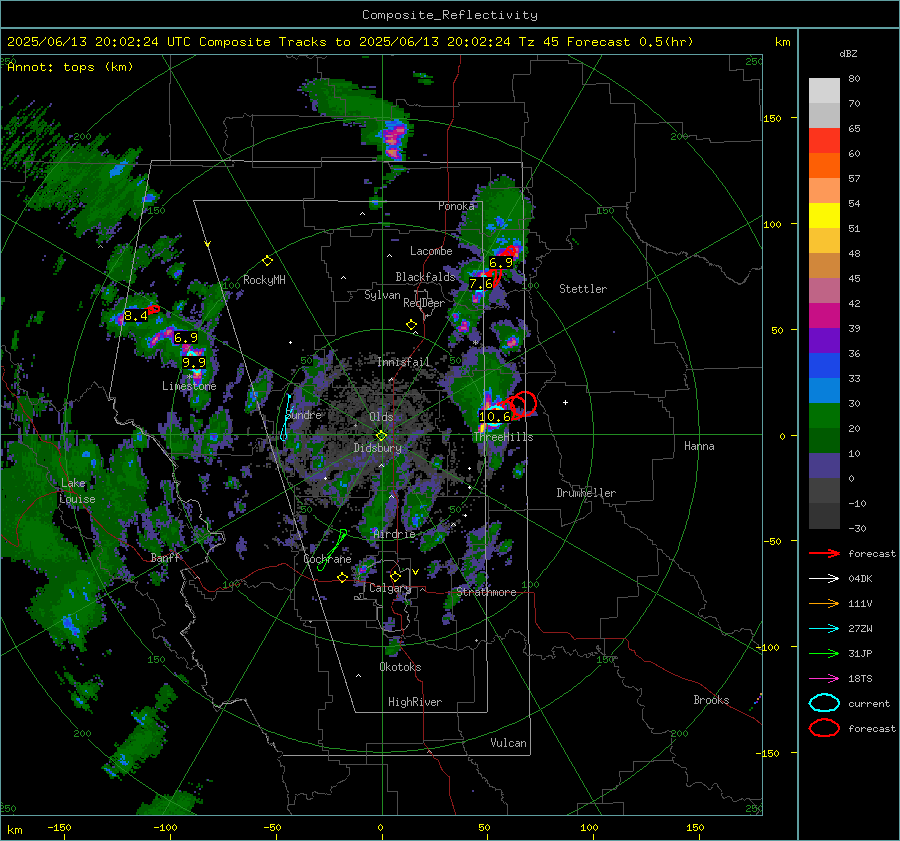Click the Okotoks town label
900x841 pixels.
[400, 667]
